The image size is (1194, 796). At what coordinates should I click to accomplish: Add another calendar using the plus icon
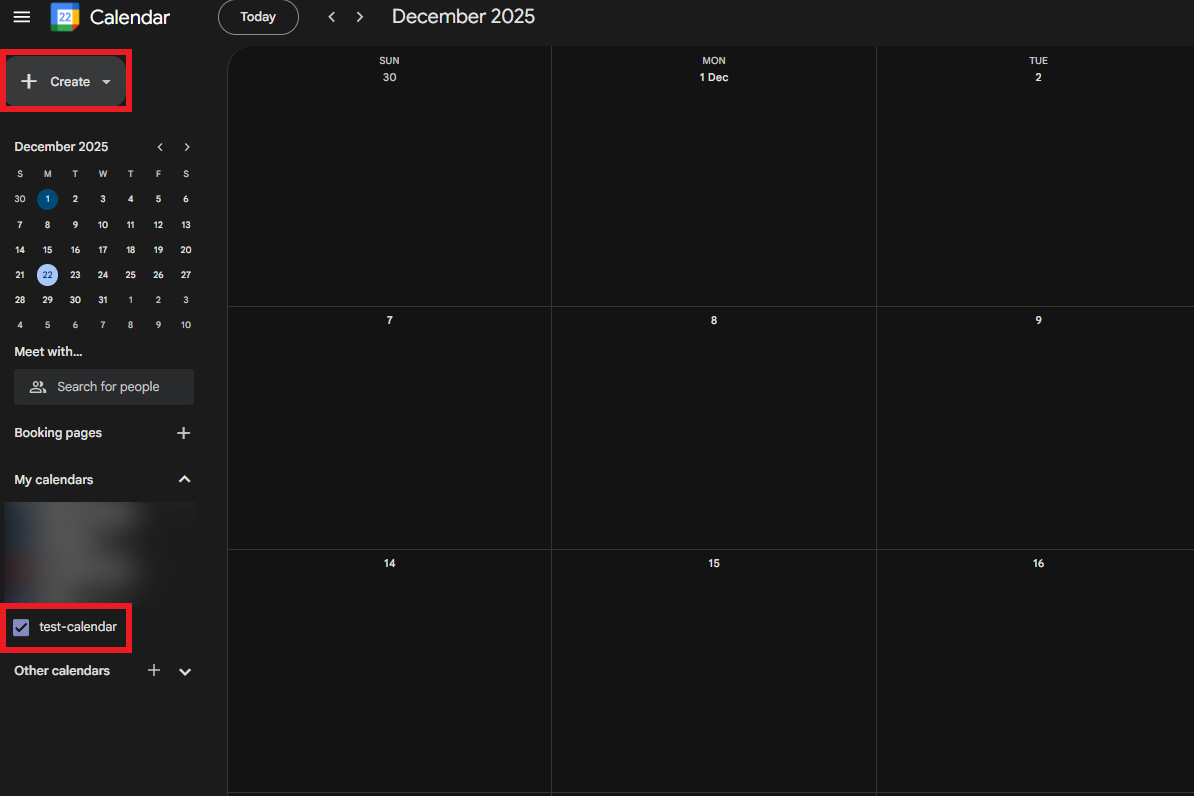click(x=153, y=670)
